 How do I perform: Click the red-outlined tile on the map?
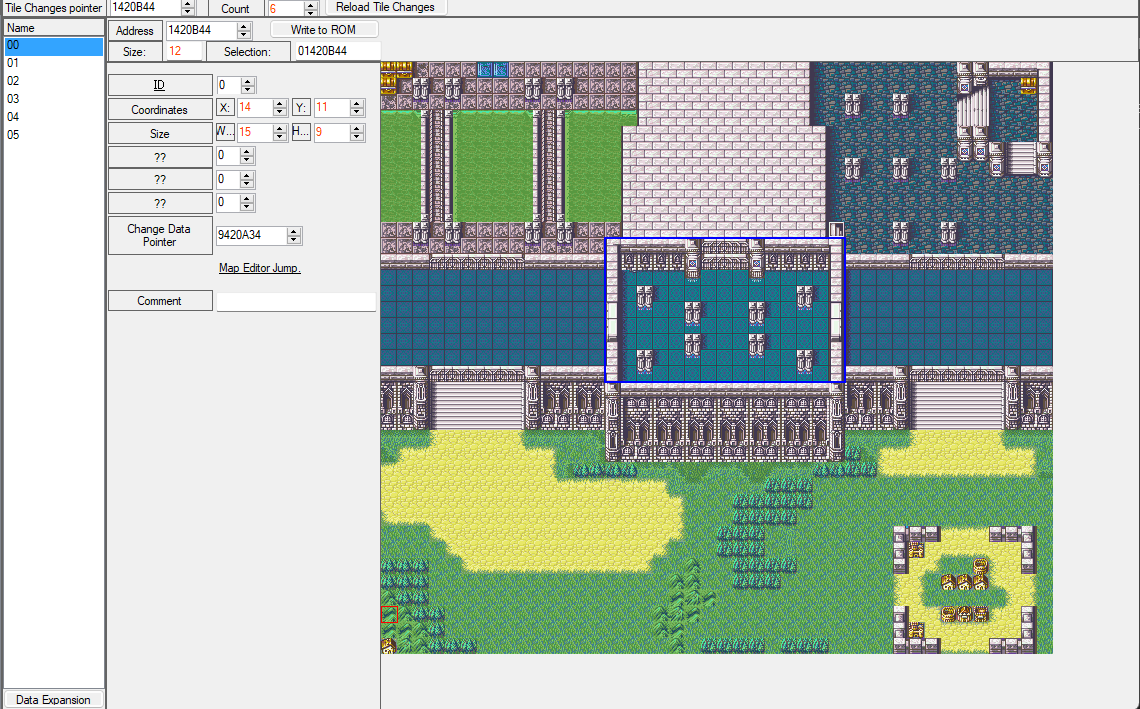[389, 614]
